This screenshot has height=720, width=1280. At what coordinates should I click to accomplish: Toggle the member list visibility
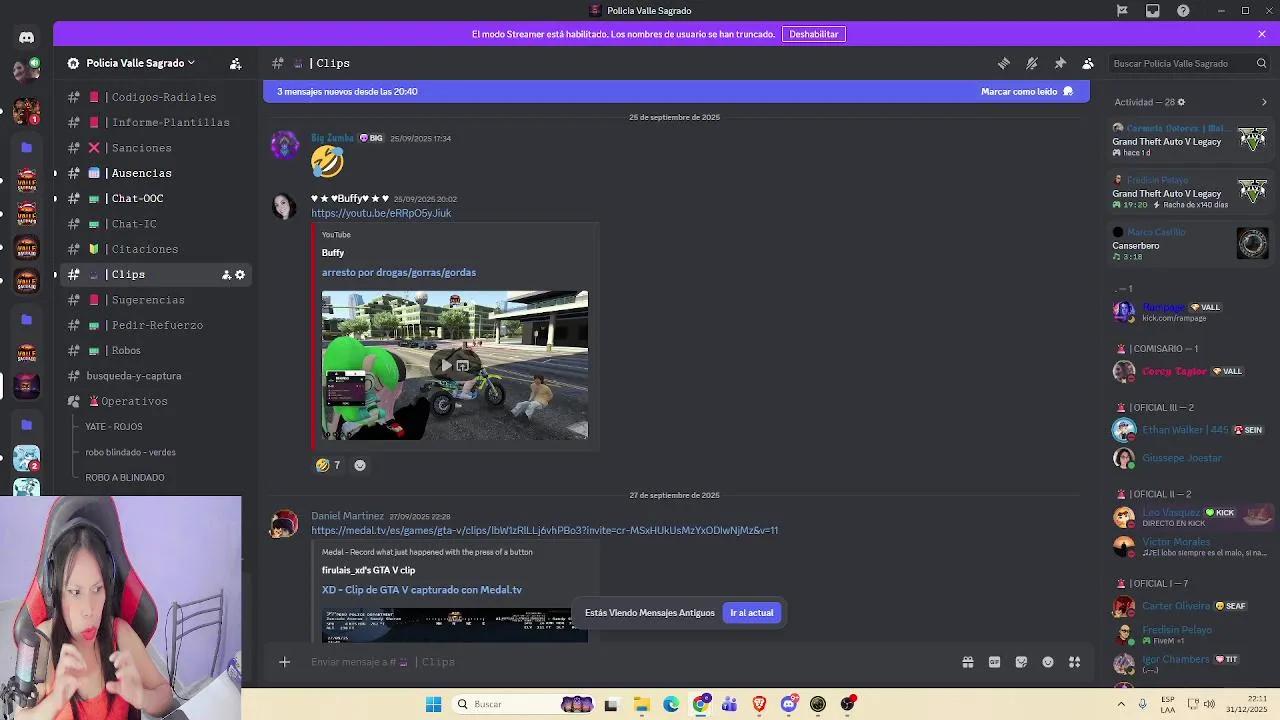pos(1088,63)
